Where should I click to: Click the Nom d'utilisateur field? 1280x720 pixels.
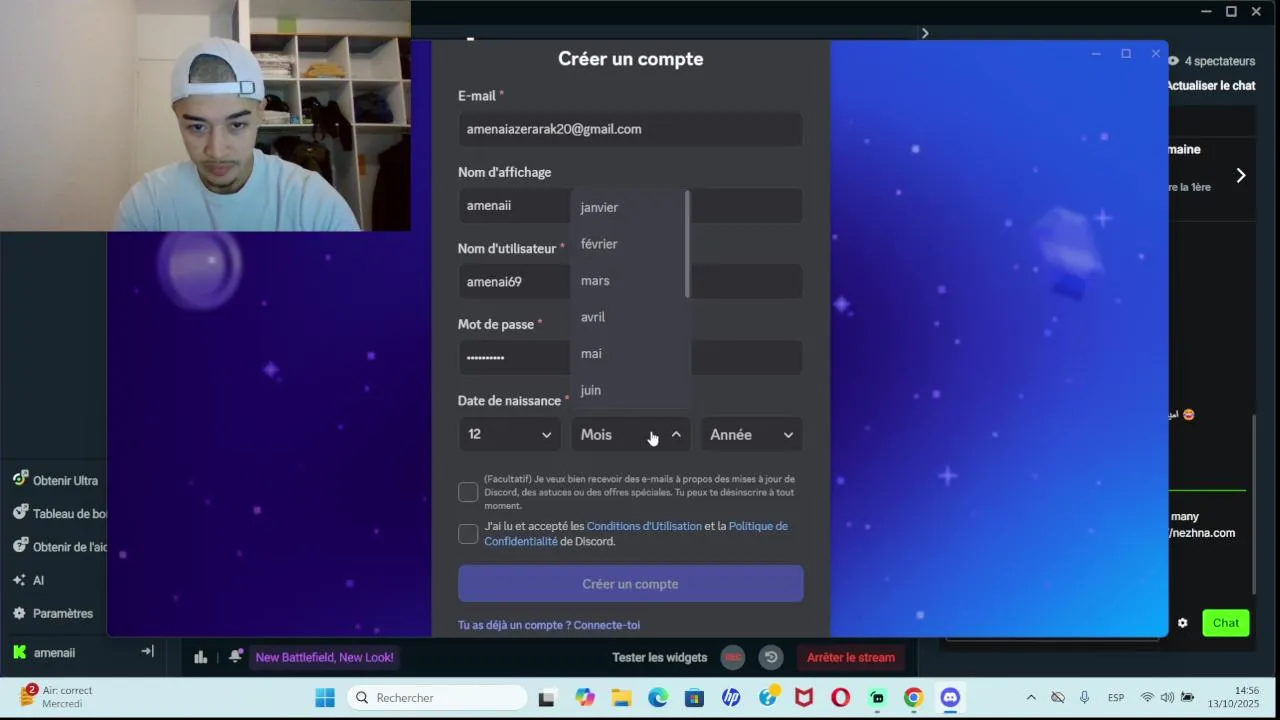pos(630,281)
